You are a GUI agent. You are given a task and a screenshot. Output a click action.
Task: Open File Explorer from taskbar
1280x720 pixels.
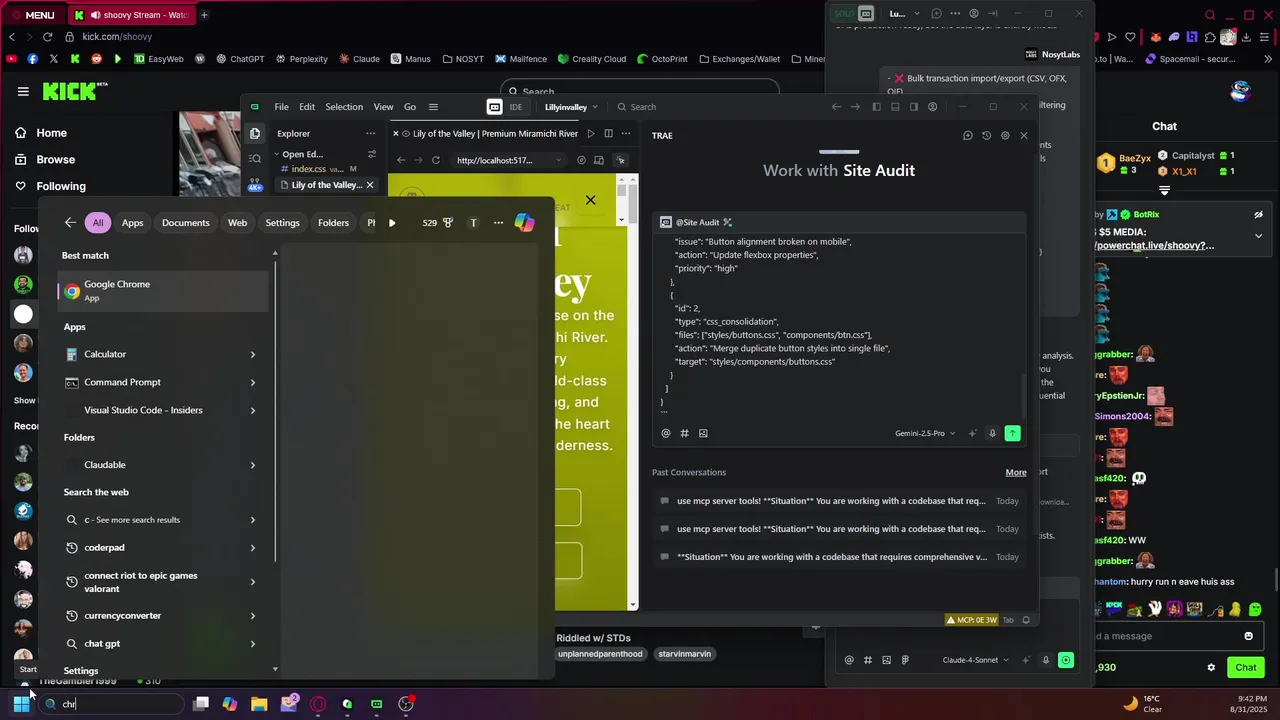(x=259, y=704)
